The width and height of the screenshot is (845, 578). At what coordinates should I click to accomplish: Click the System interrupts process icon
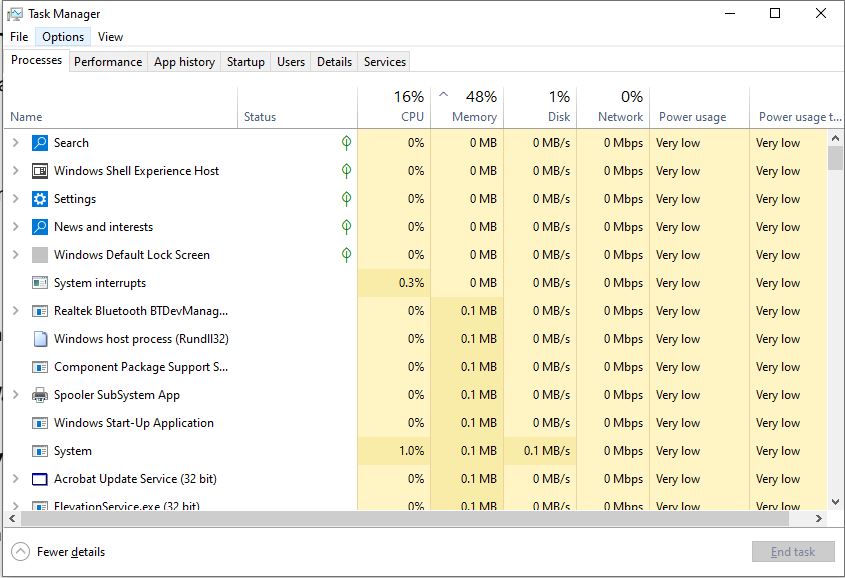(x=40, y=283)
